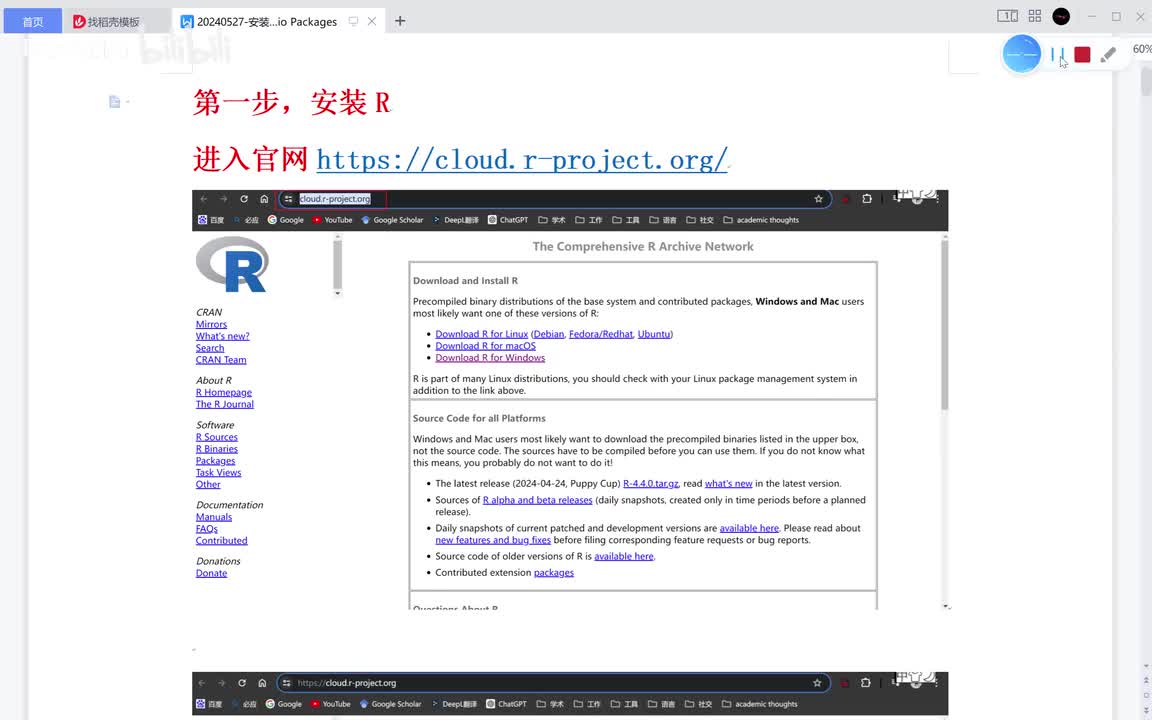Click the Google bookmark in the upper browser
This screenshot has height=720, width=1152.
(285, 220)
